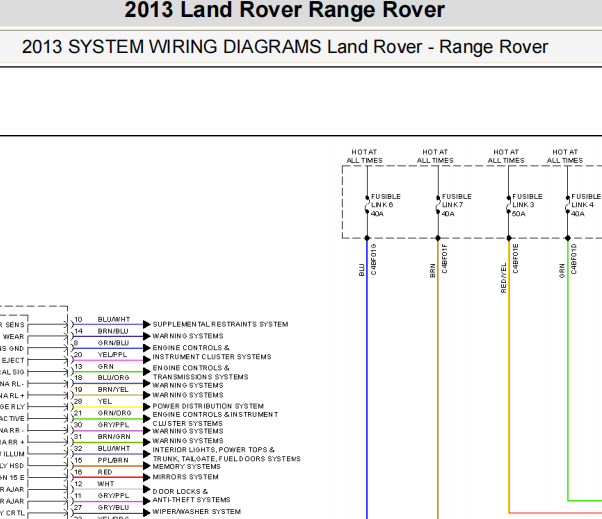Click the arrowhead pointing to Mirrors System
Screen dimensions: 602x519
(147, 478)
